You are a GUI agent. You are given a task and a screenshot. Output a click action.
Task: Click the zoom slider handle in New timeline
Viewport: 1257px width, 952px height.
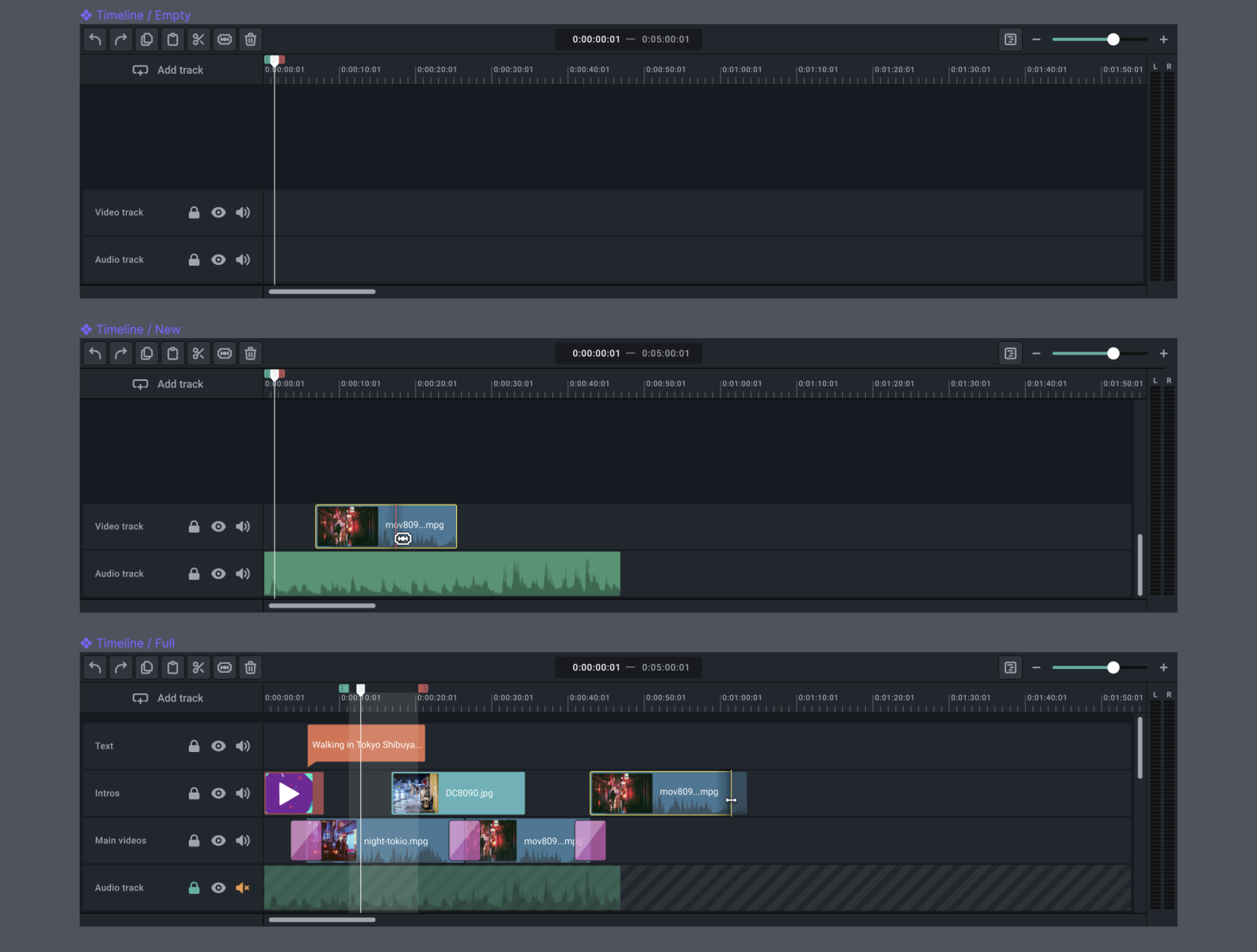[x=1113, y=353]
